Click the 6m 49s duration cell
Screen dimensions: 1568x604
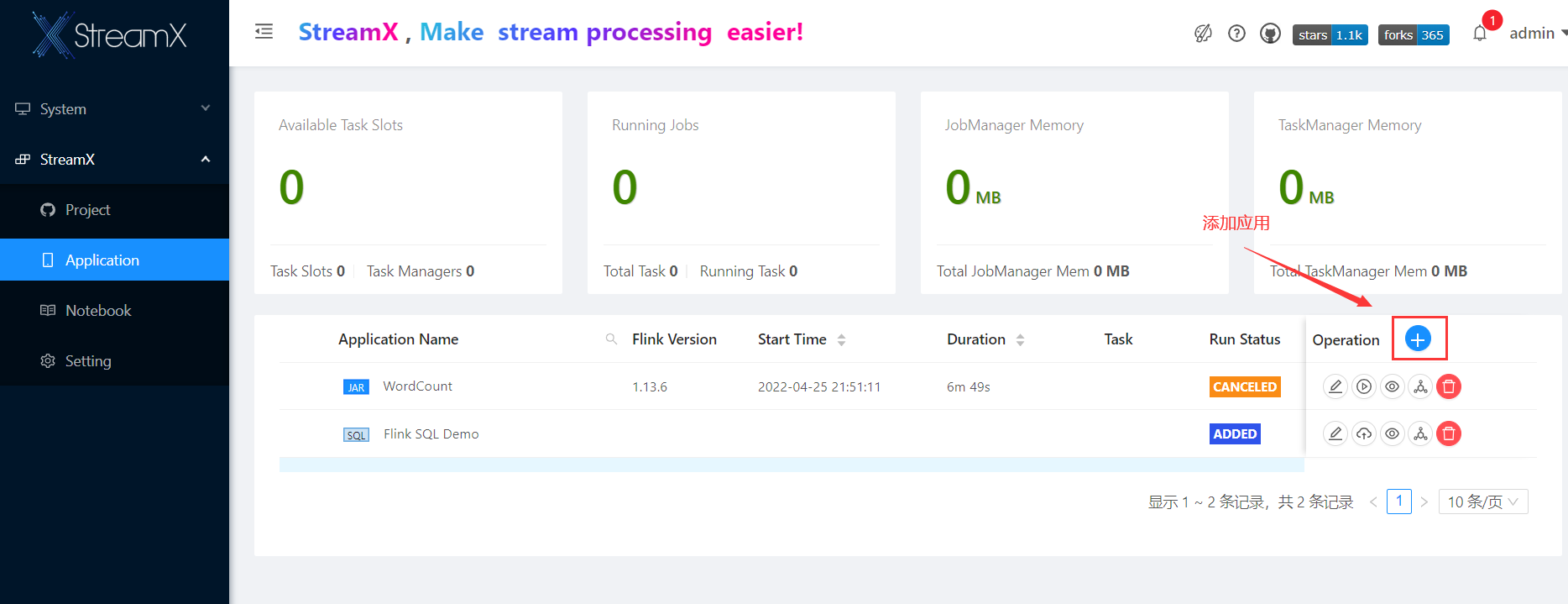coord(969,386)
